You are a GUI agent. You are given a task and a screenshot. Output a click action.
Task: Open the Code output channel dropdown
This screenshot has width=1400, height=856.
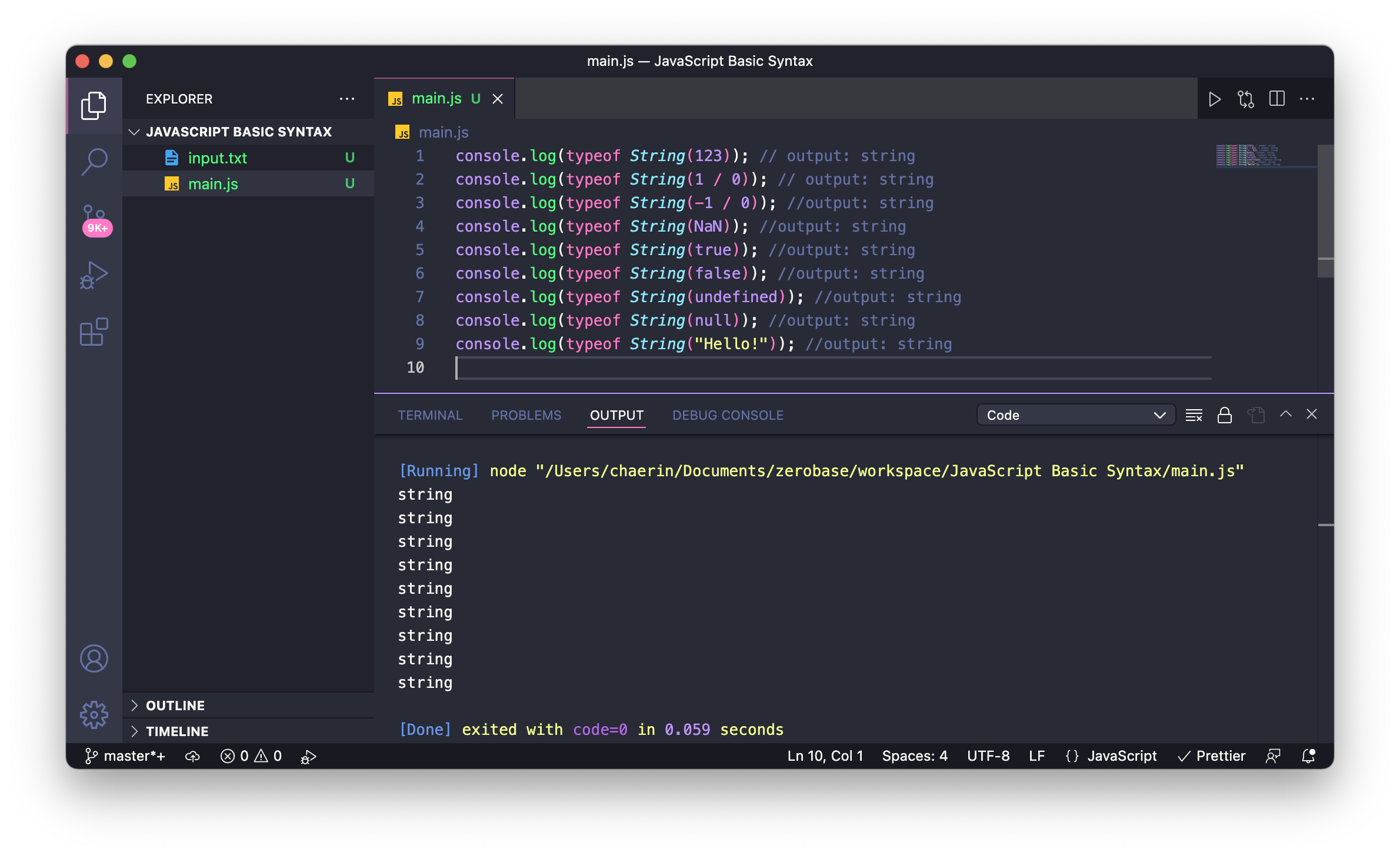1075,415
